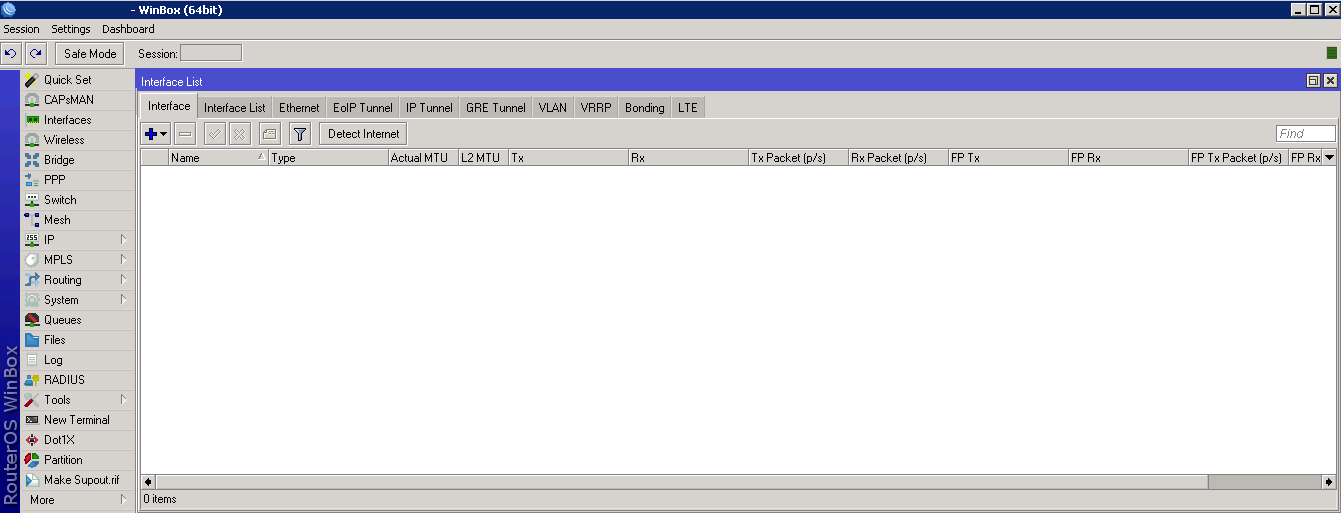Image resolution: width=1341 pixels, height=513 pixels.
Task: Click into the Find search field
Action: click(x=1306, y=133)
